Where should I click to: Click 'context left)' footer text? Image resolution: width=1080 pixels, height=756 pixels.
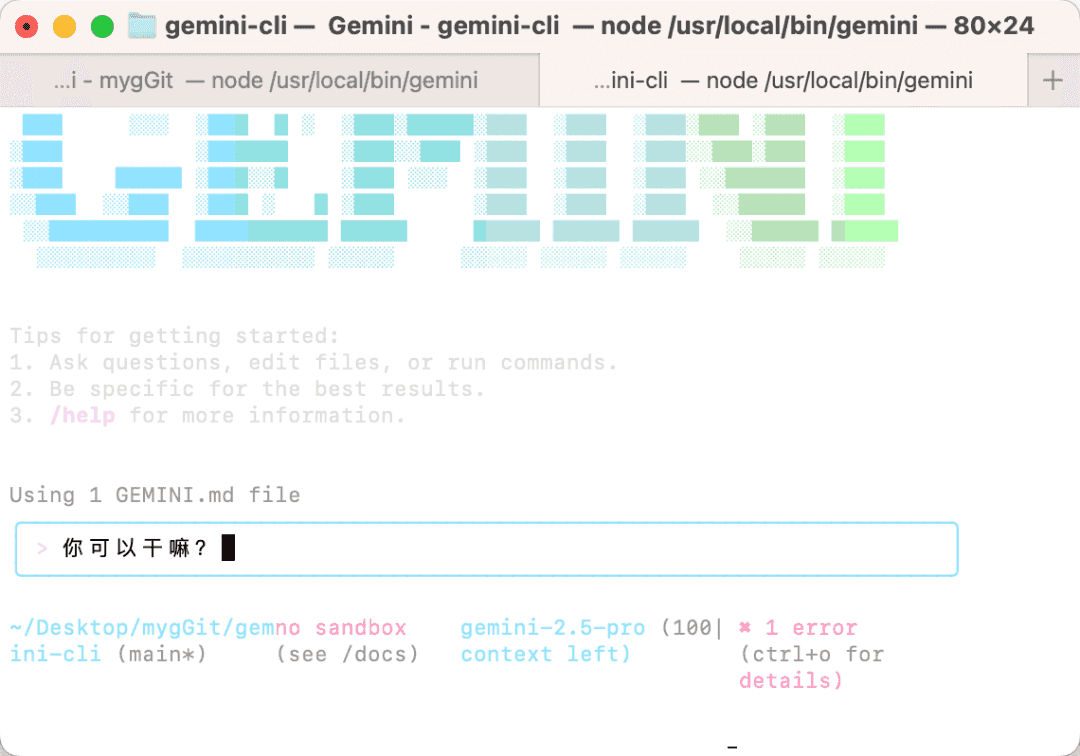click(546, 653)
